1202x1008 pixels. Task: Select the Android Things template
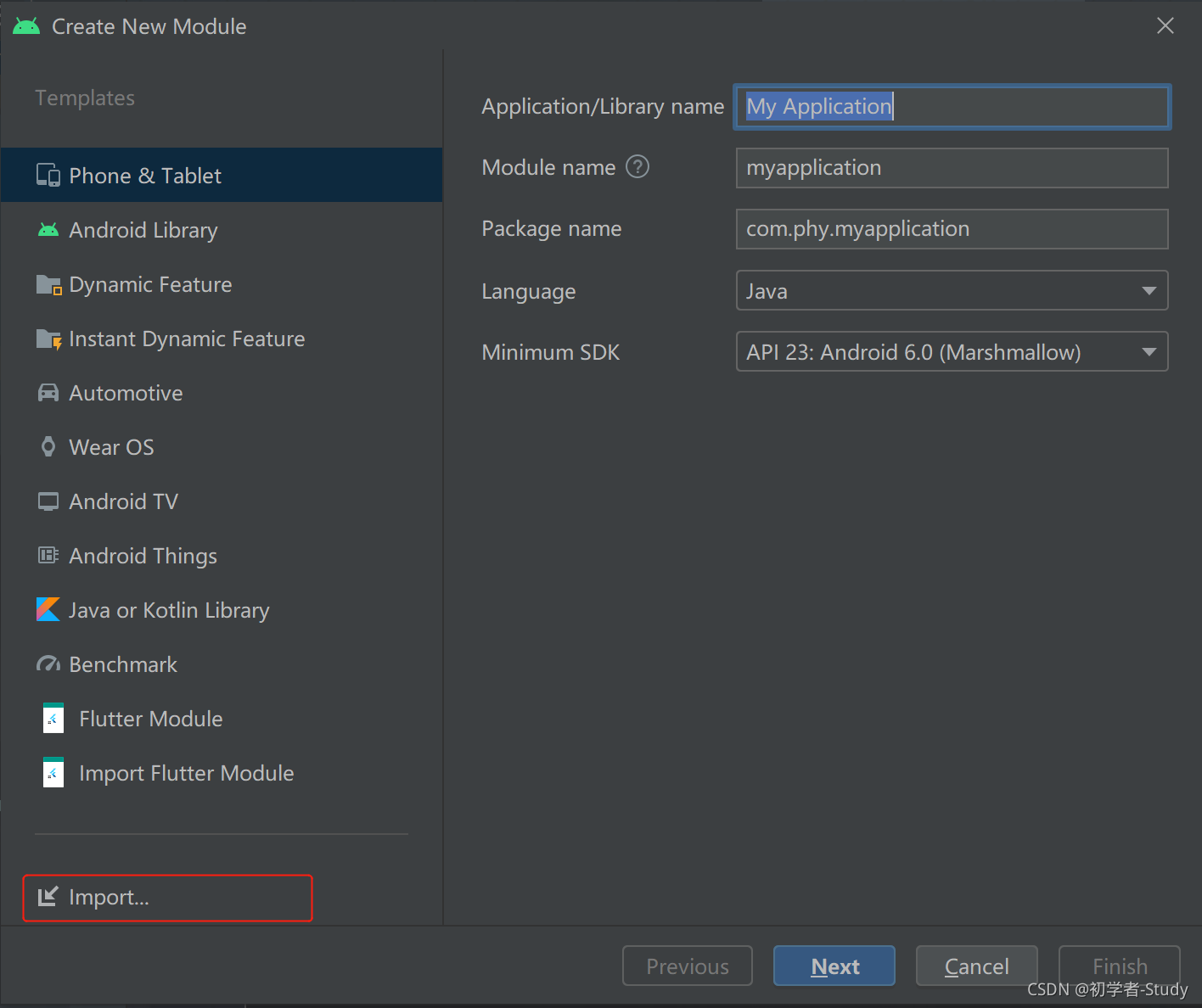point(222,555)
